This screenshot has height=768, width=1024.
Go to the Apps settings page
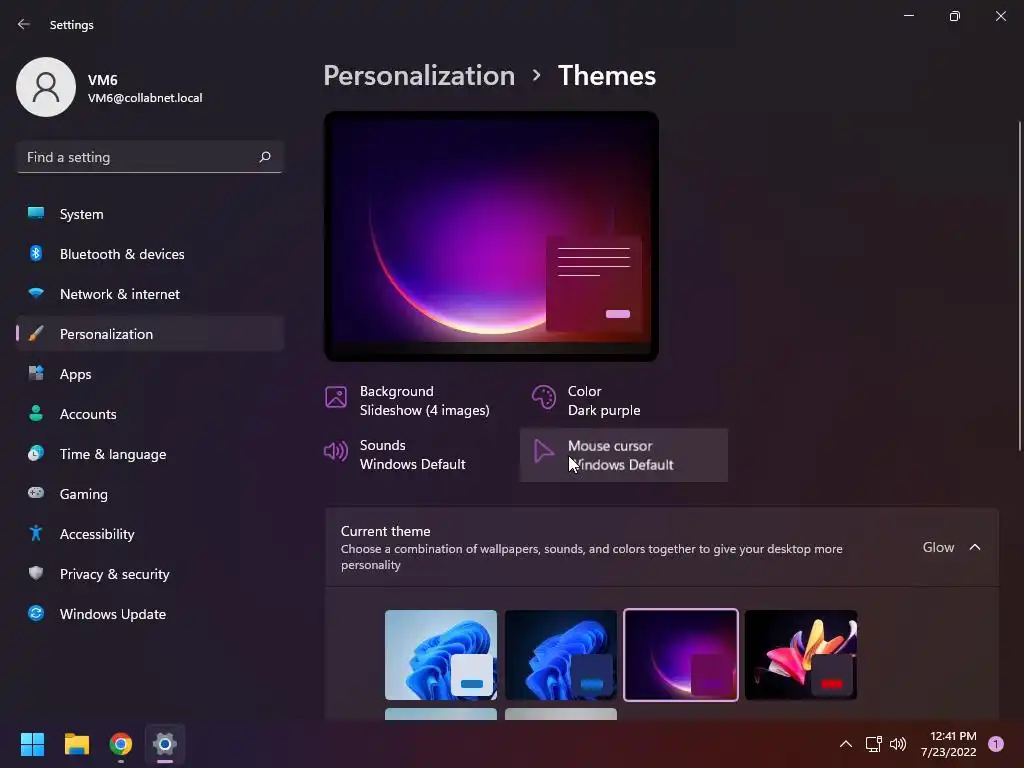click(150, 374)
